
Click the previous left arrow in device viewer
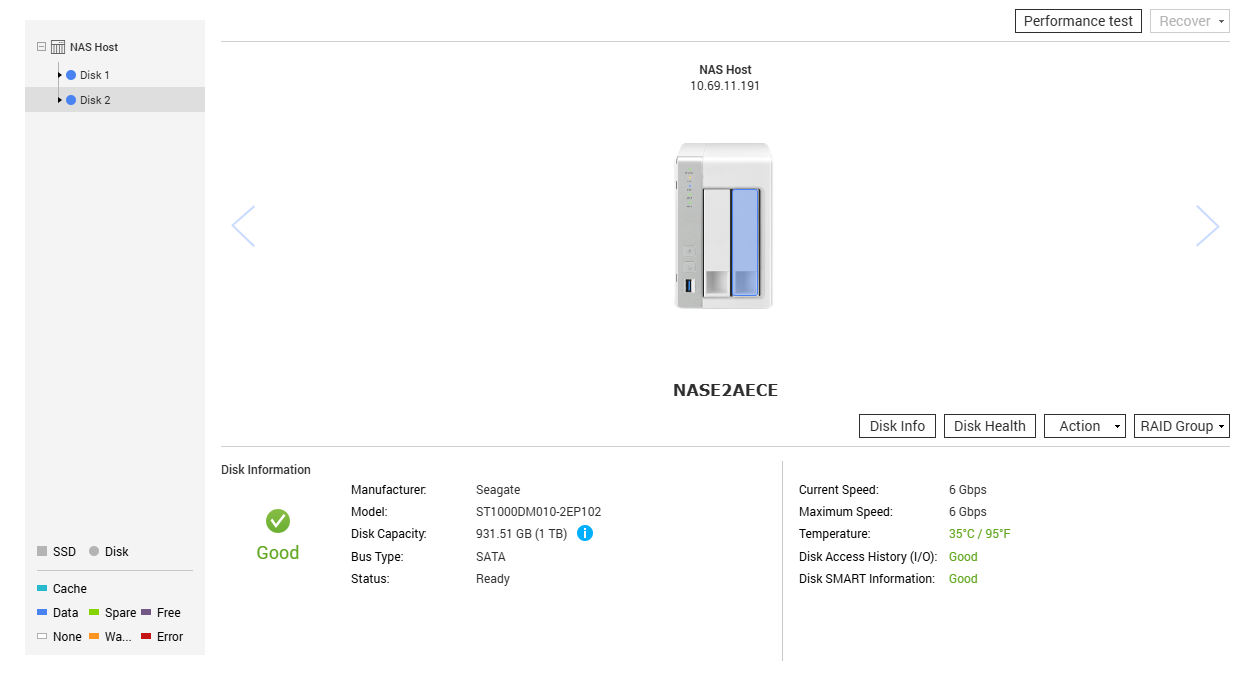[243, 226]
